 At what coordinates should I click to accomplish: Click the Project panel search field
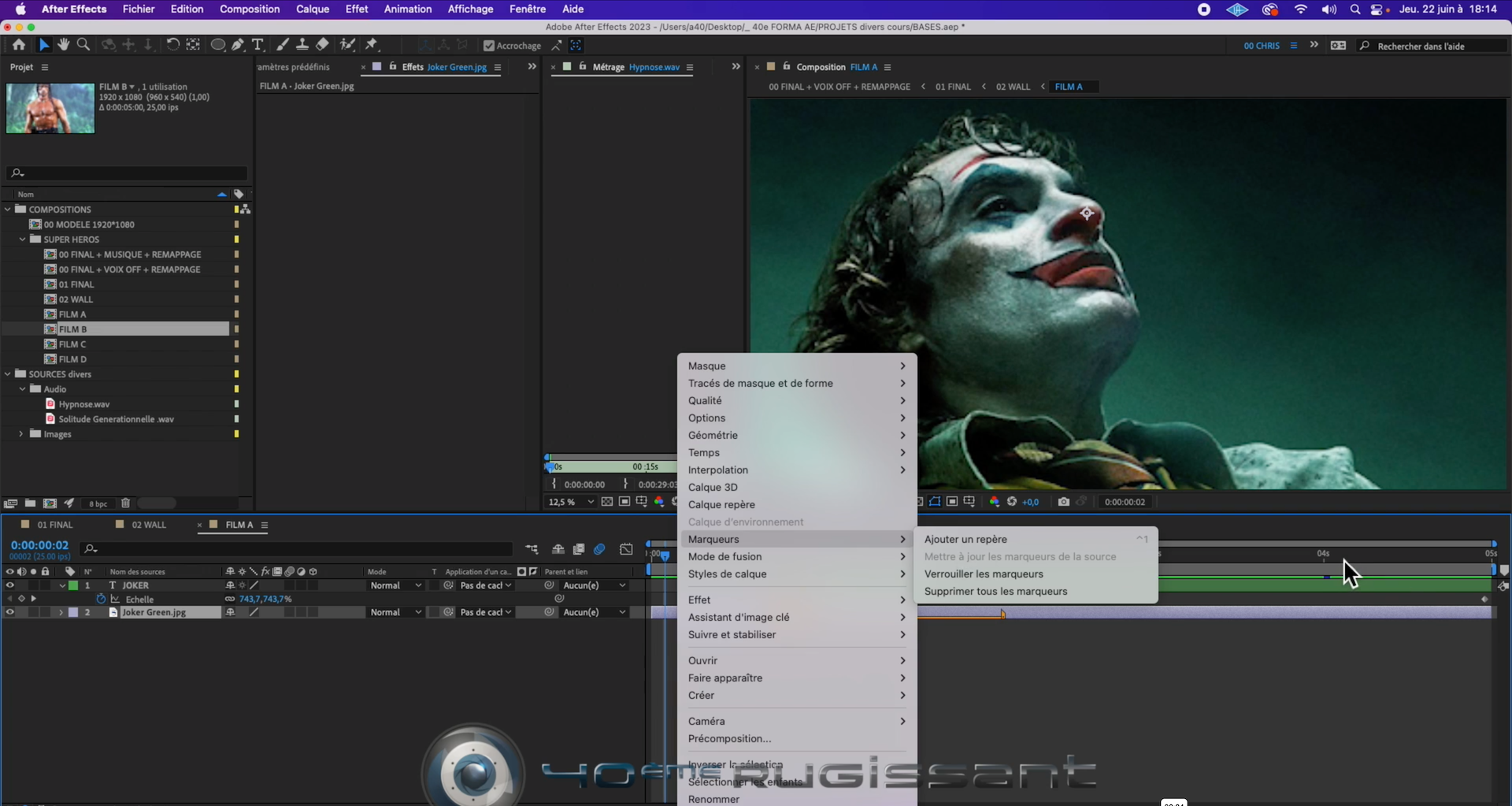(x=126, y=173)
